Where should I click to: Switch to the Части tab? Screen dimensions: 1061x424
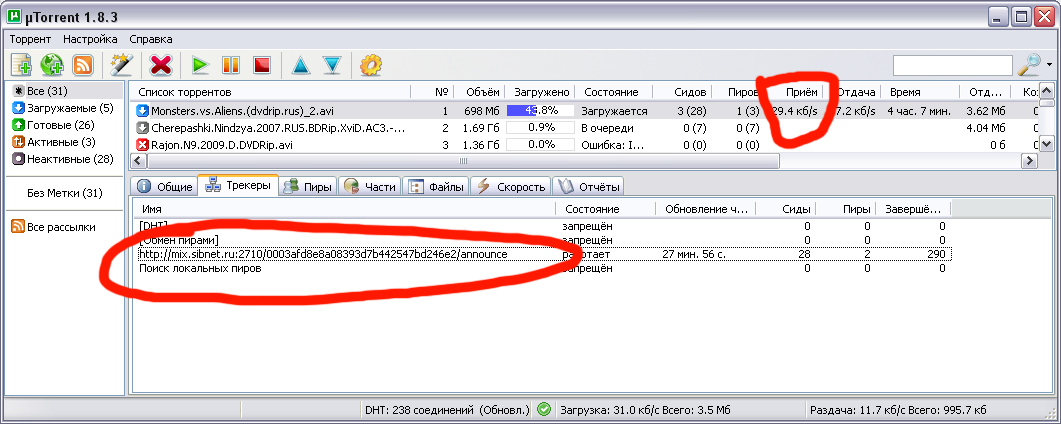tap(369, 187)
